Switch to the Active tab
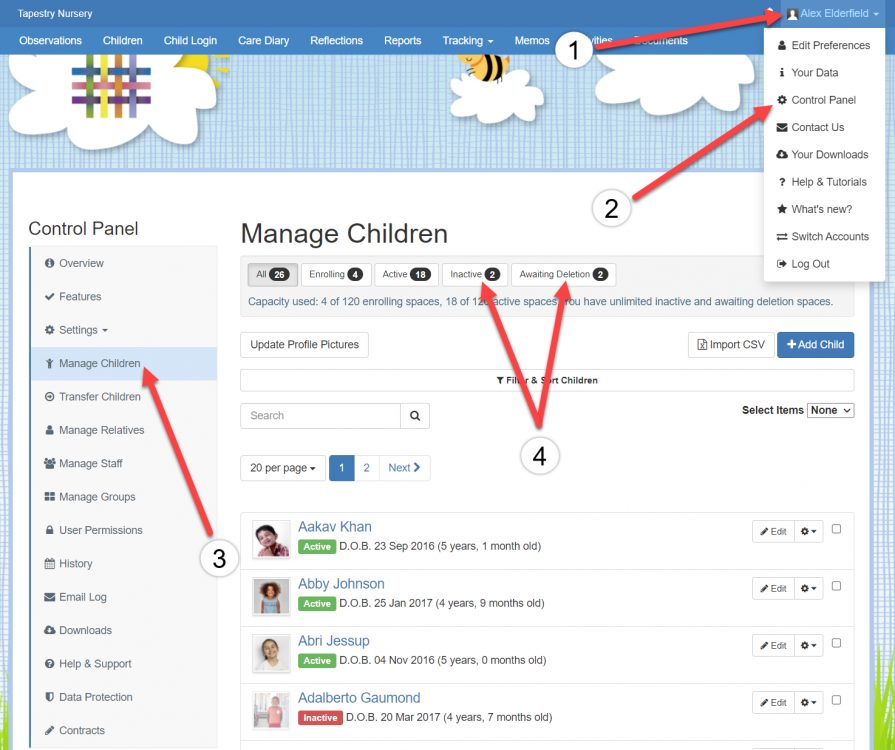The image size is (895, 750). [x=406, y=275]
